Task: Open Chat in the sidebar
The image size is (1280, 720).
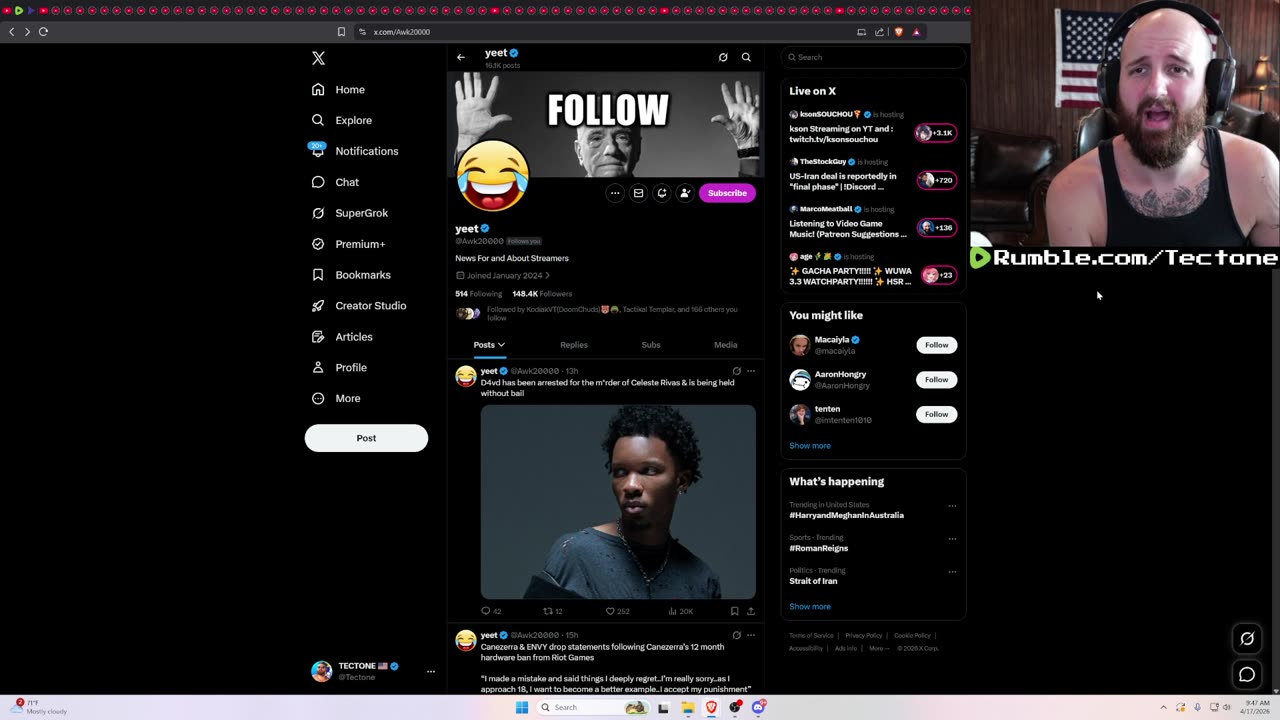Action: pyautogui.click(x=335, y=182)
